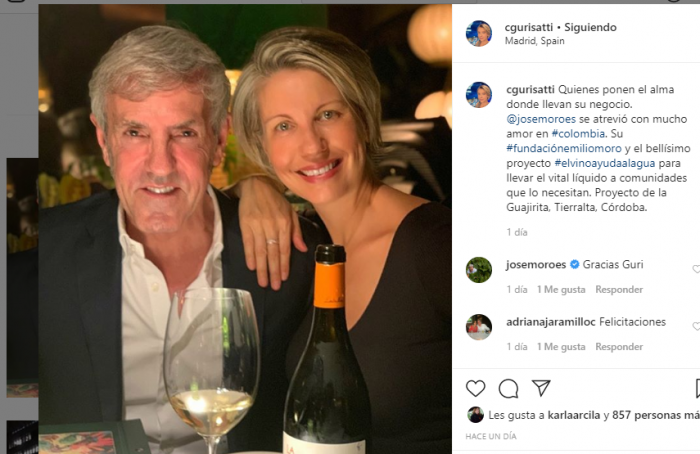Like the "Felicitaciones" comment heart
Image resolution: width=700 pixels, height=454 pixels.
pos(696,326)
